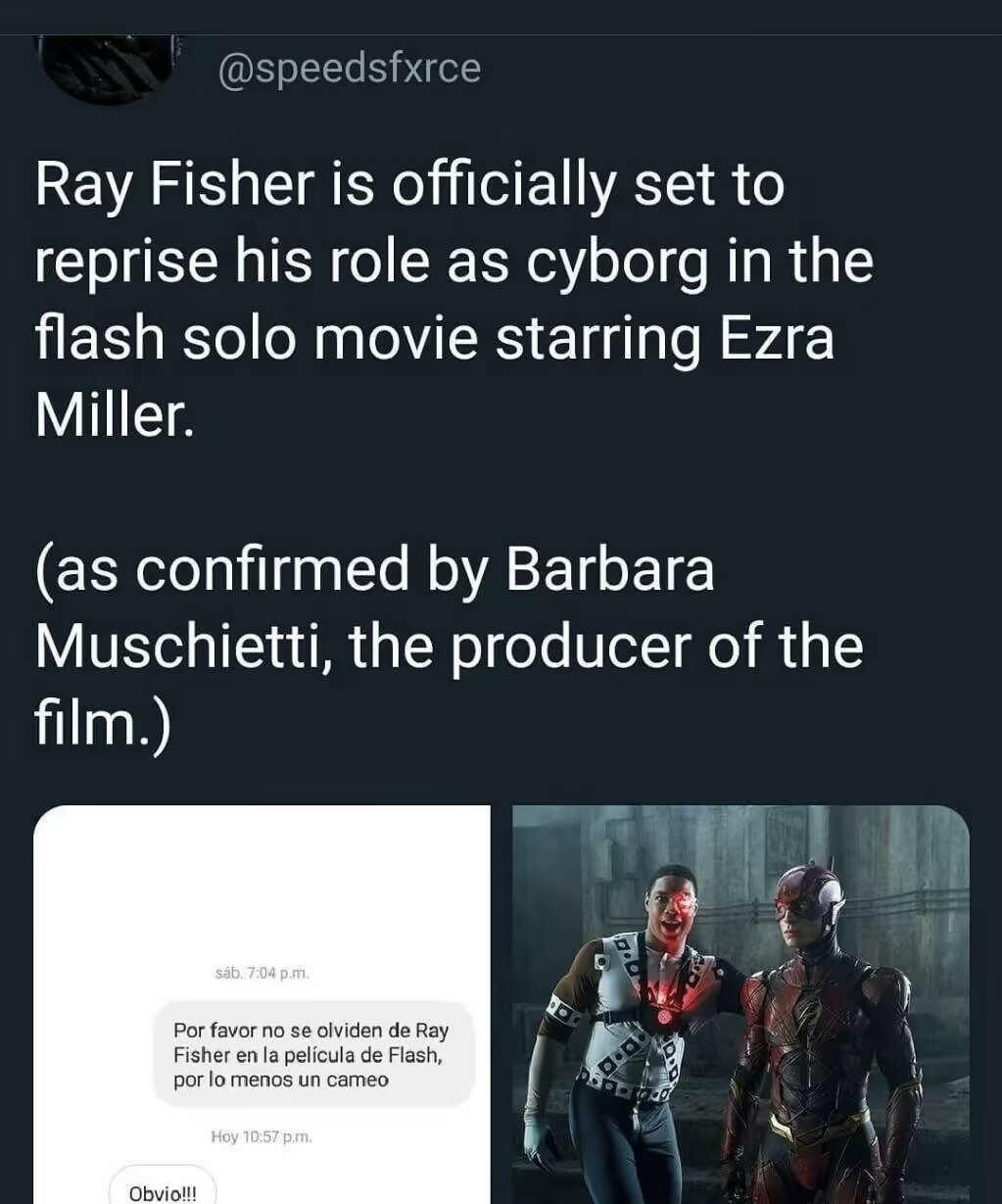Click the Flash's helmet in the photo
The image size is (1002, 1204).
tap(808, 893)
